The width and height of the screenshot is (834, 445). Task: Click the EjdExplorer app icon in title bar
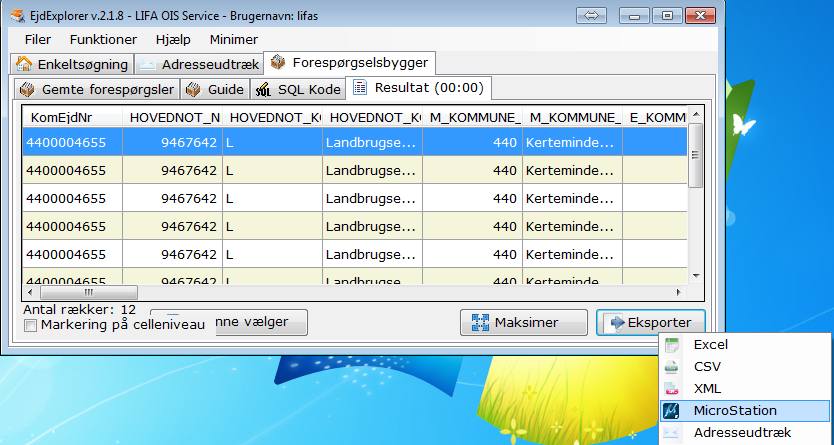click(18, 15)
